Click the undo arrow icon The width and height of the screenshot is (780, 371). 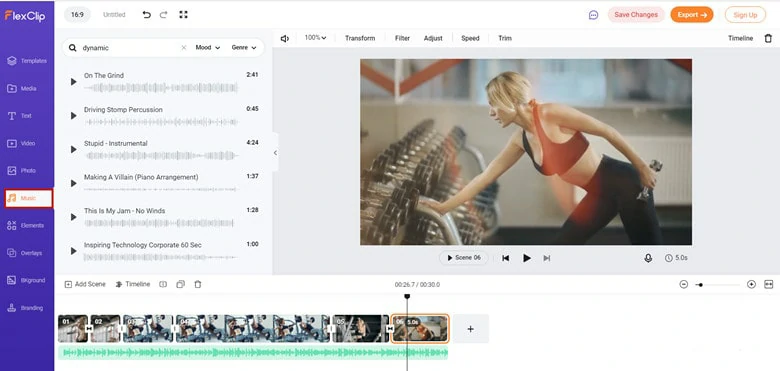[x=146, y=15]
